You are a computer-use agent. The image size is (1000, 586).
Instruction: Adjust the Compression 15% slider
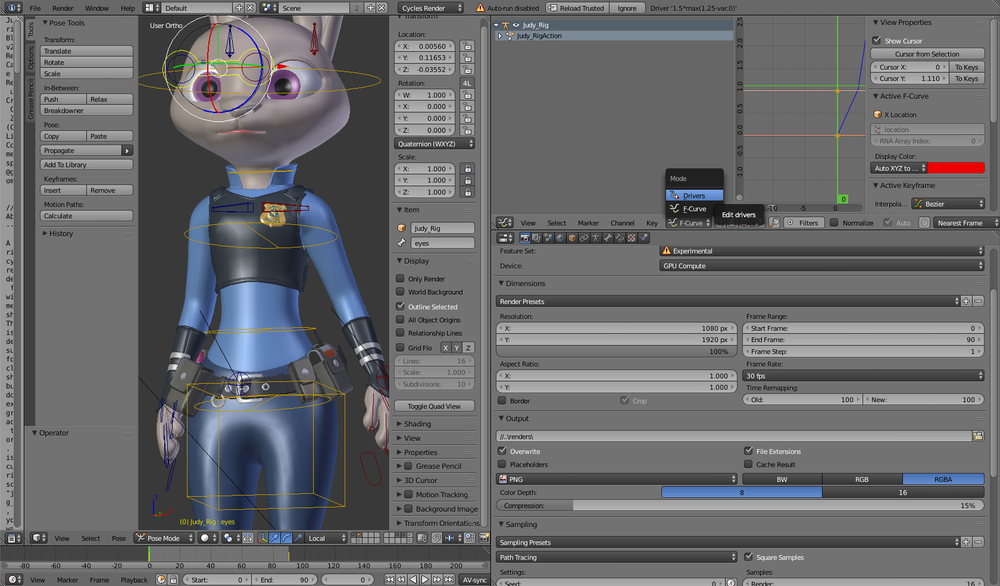(x=740, y=506)
